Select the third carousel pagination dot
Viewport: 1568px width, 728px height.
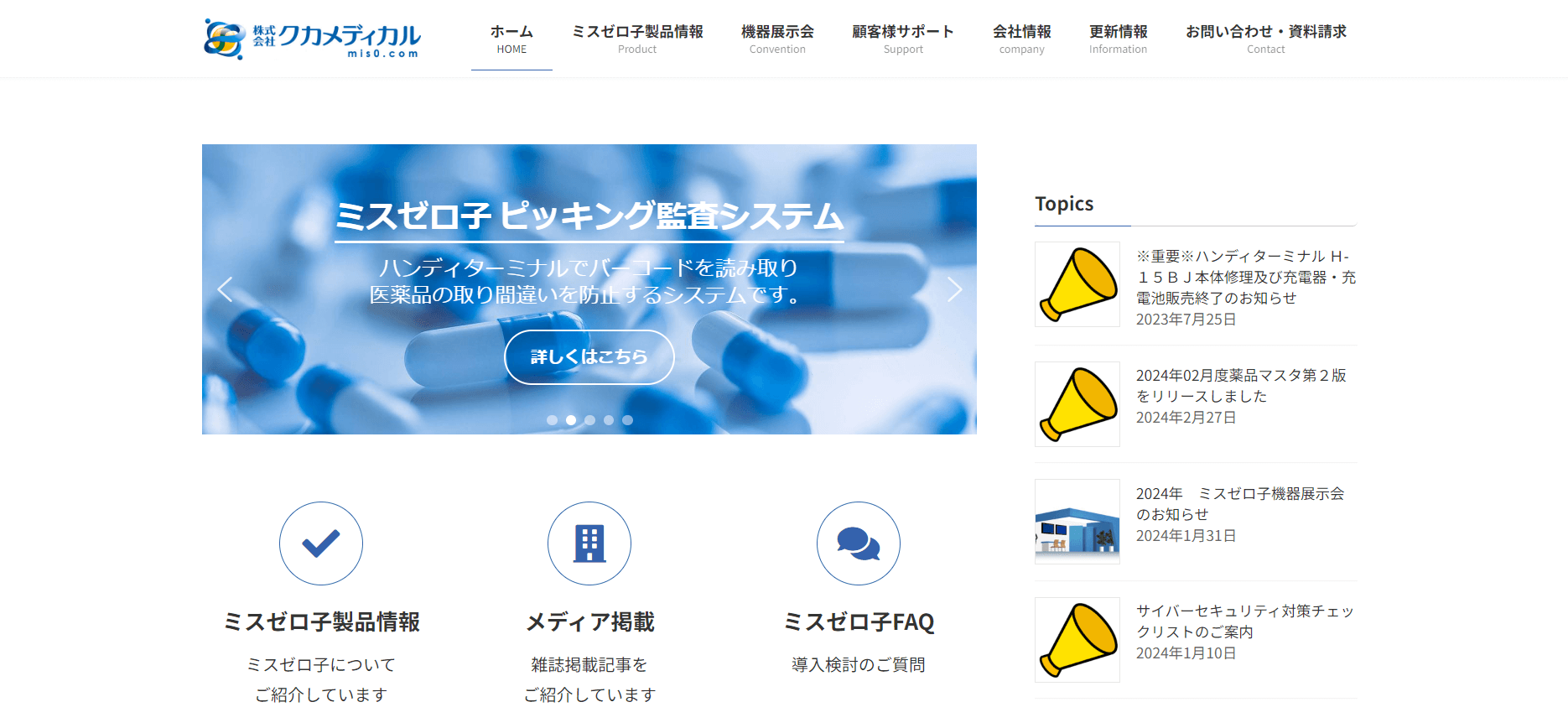point(589,420)
